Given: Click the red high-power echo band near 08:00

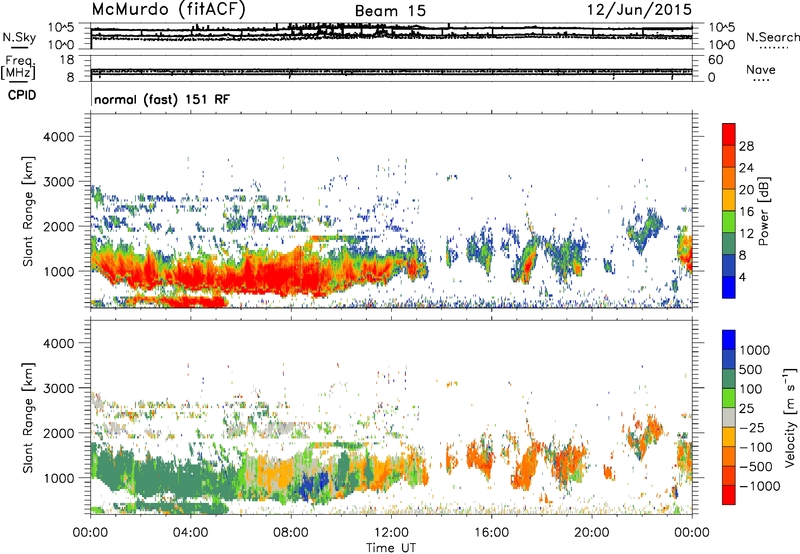Looking at the screenshot, I should click(286, 275).
